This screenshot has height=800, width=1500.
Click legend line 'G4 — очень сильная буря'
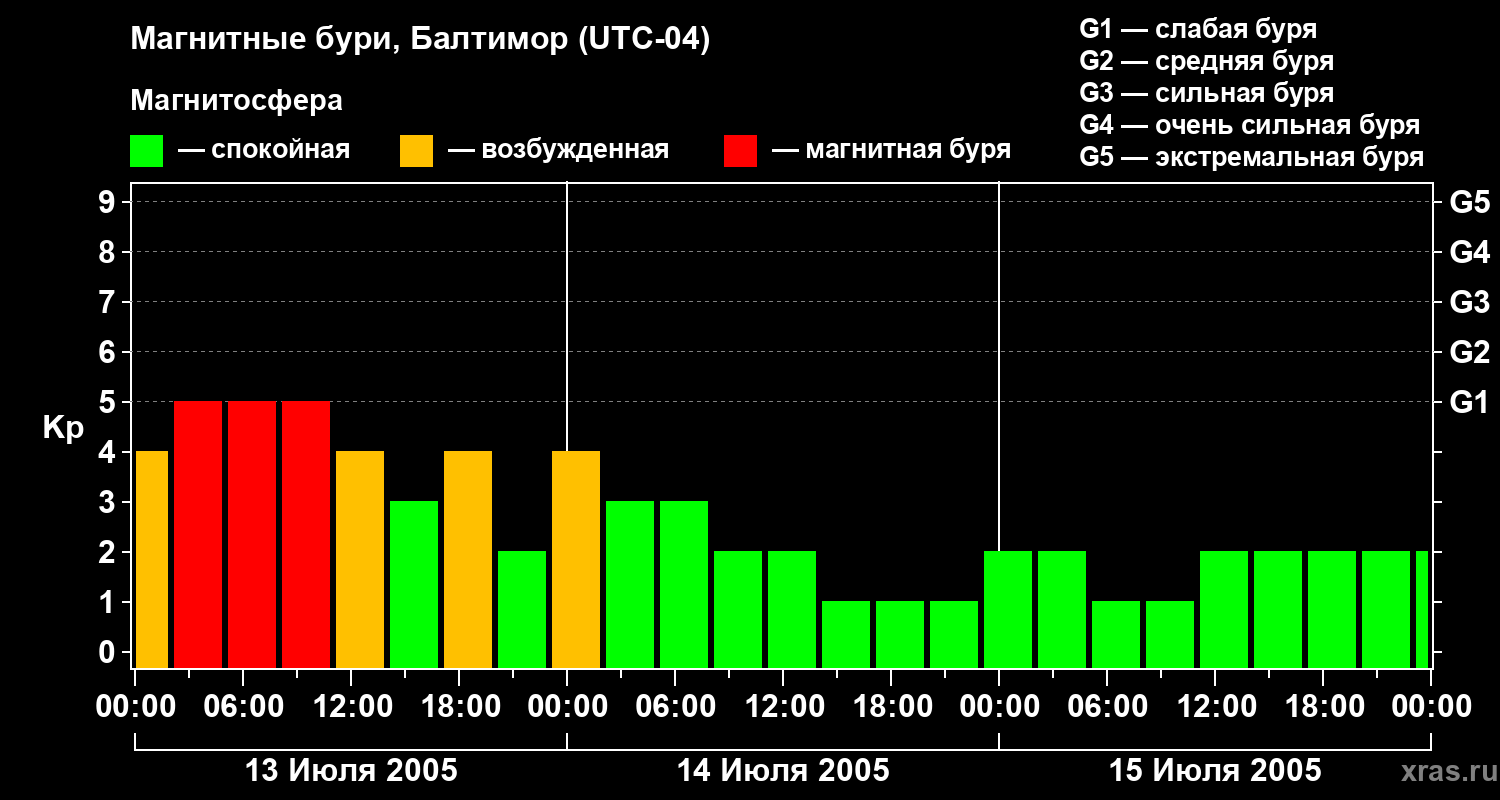[1249, 125]
